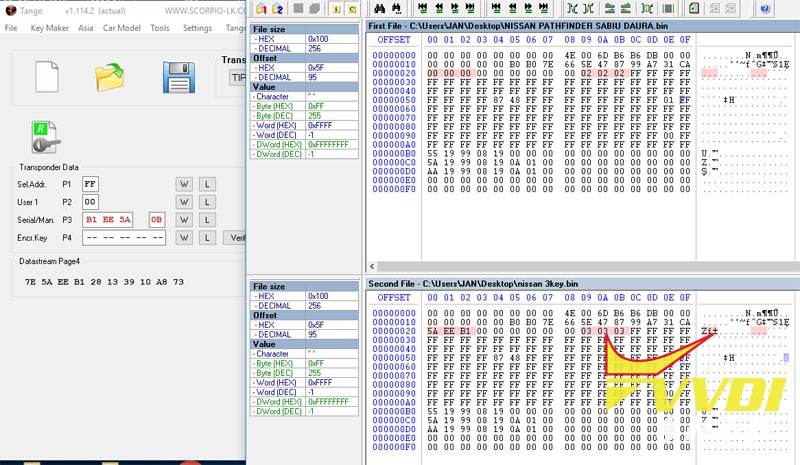The image size is (800, 465).
Task: Click the L button for Encr.Key P4
Action: tap(207, 238)
